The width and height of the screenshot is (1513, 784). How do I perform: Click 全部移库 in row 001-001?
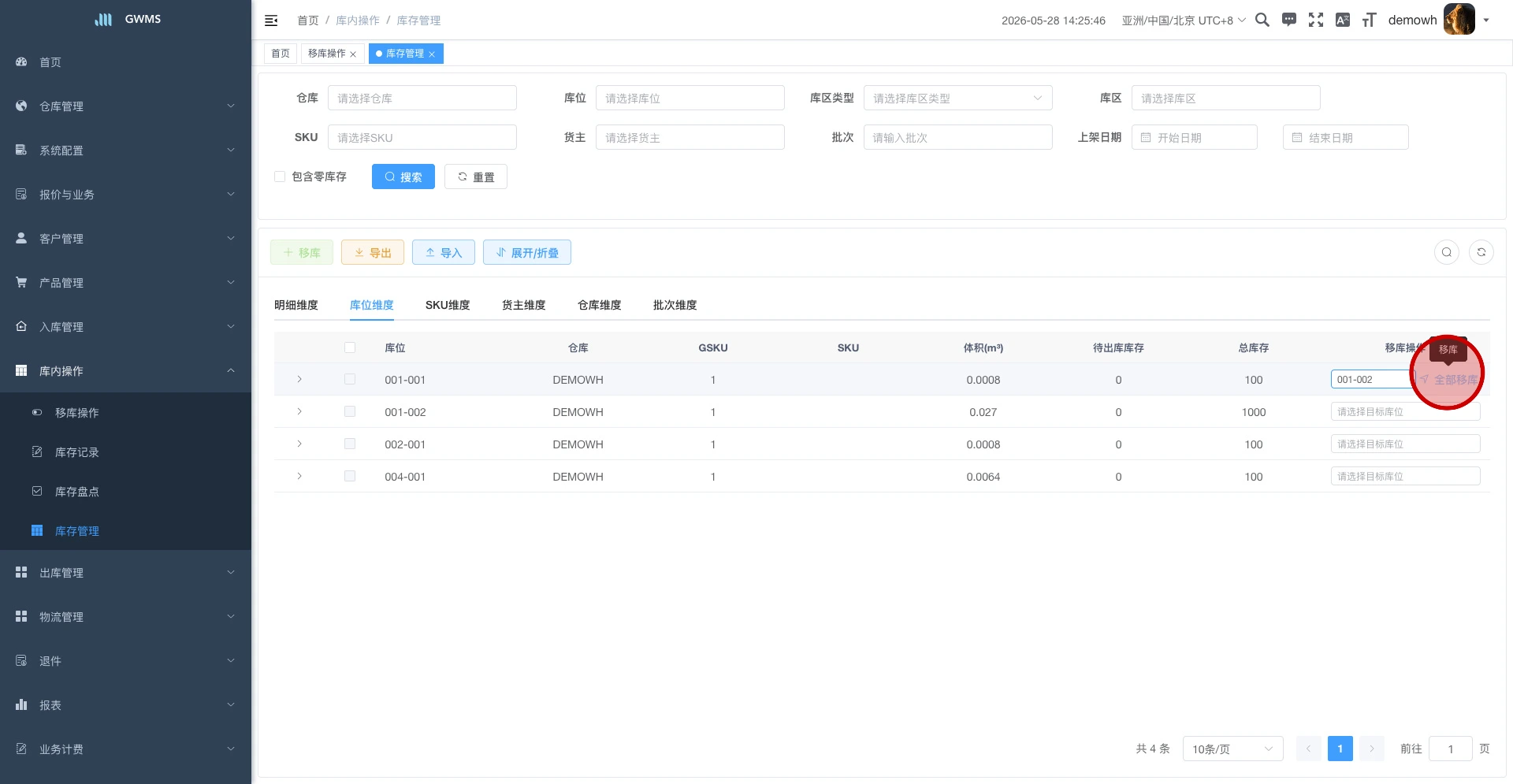click(x=1449, y=380)
